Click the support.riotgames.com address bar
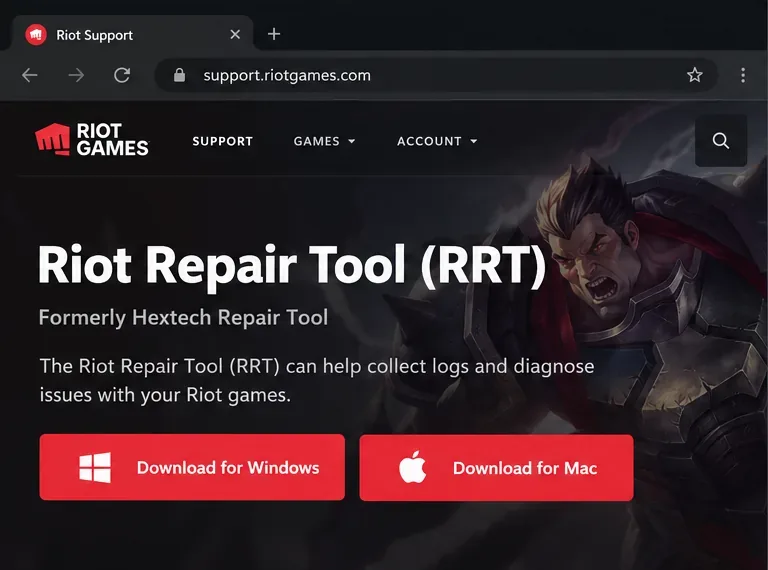 click(x=436, y=75)
